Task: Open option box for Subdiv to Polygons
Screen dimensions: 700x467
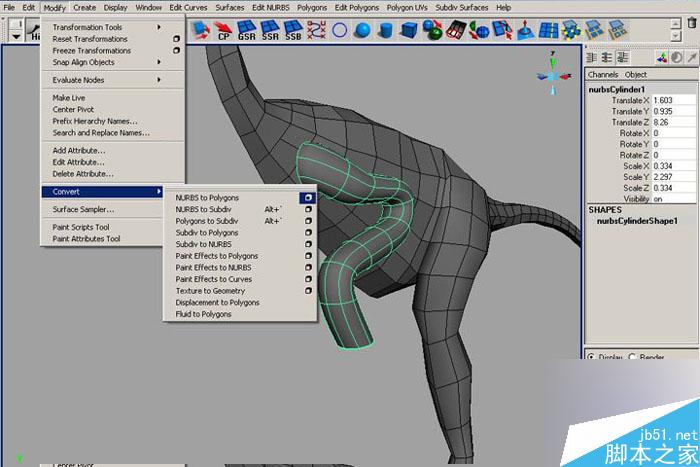Action: click(308, 232)
